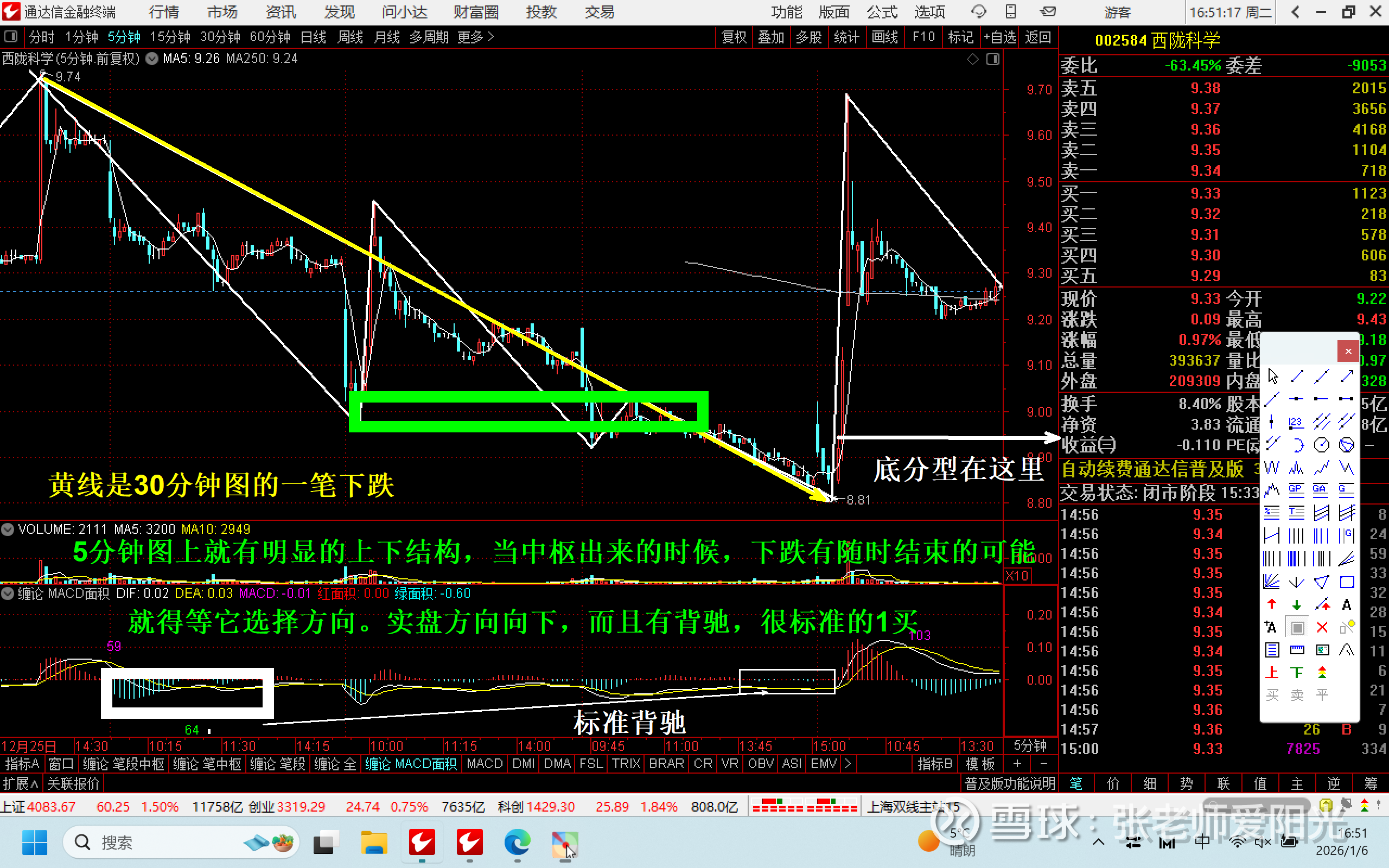Screen dimensions: 1389x868
Task: Select the triangle drawing tool
Action: tap(1322, 582)
